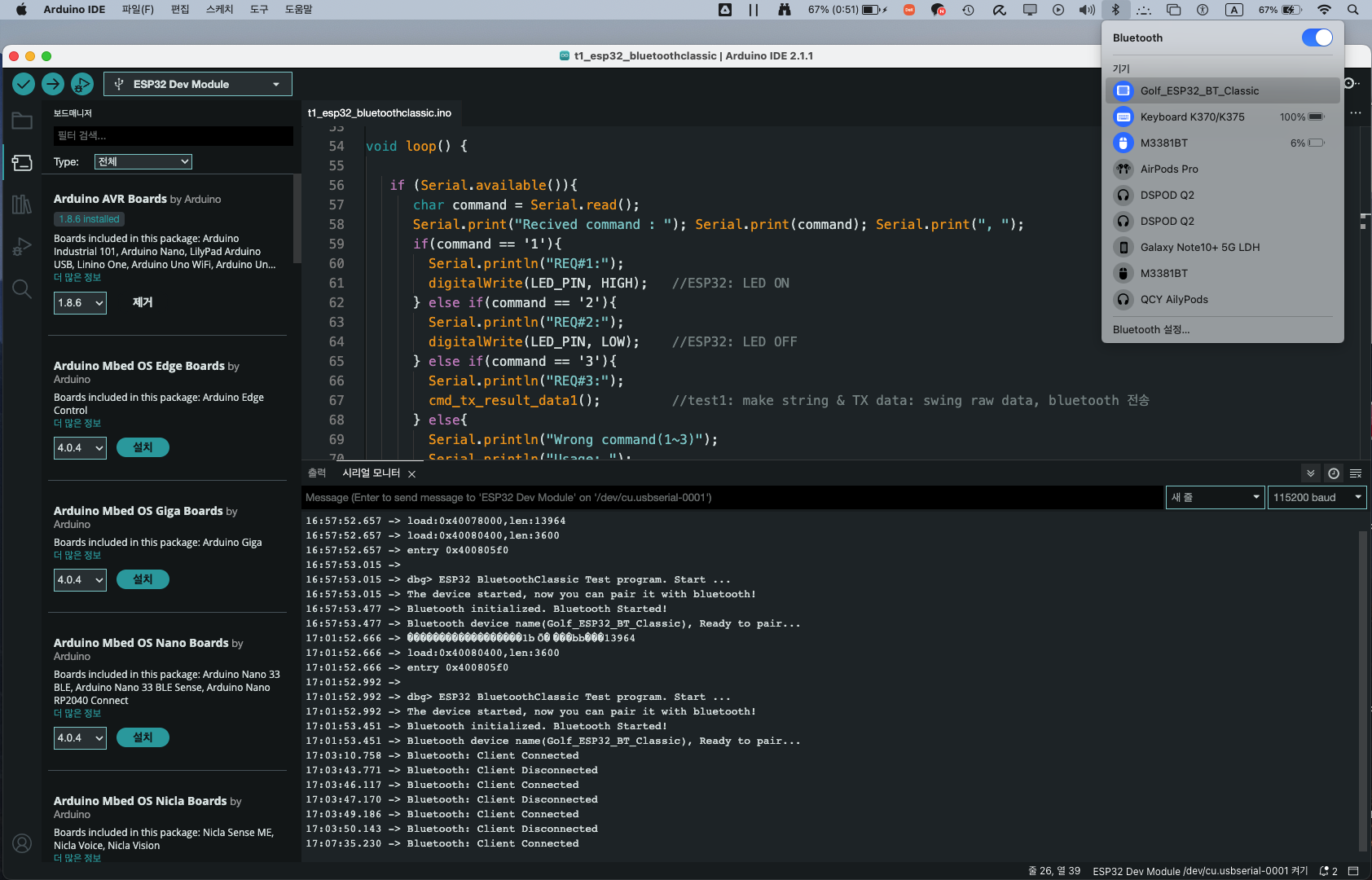Click status bar text 줄 26, 열 39
1372x880 pixels.
pyautogui.click(x=1054, y=871)
